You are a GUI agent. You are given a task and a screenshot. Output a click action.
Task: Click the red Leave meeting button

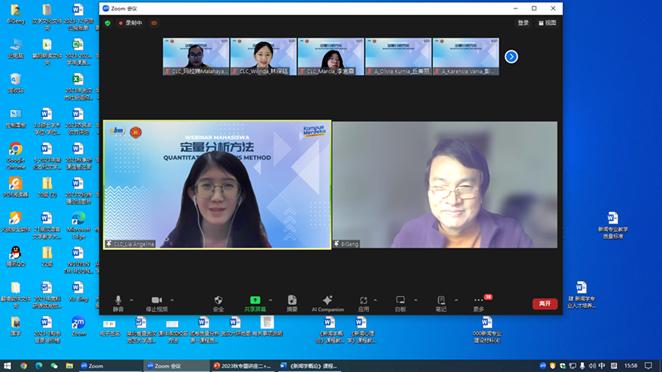pos(545,304)
